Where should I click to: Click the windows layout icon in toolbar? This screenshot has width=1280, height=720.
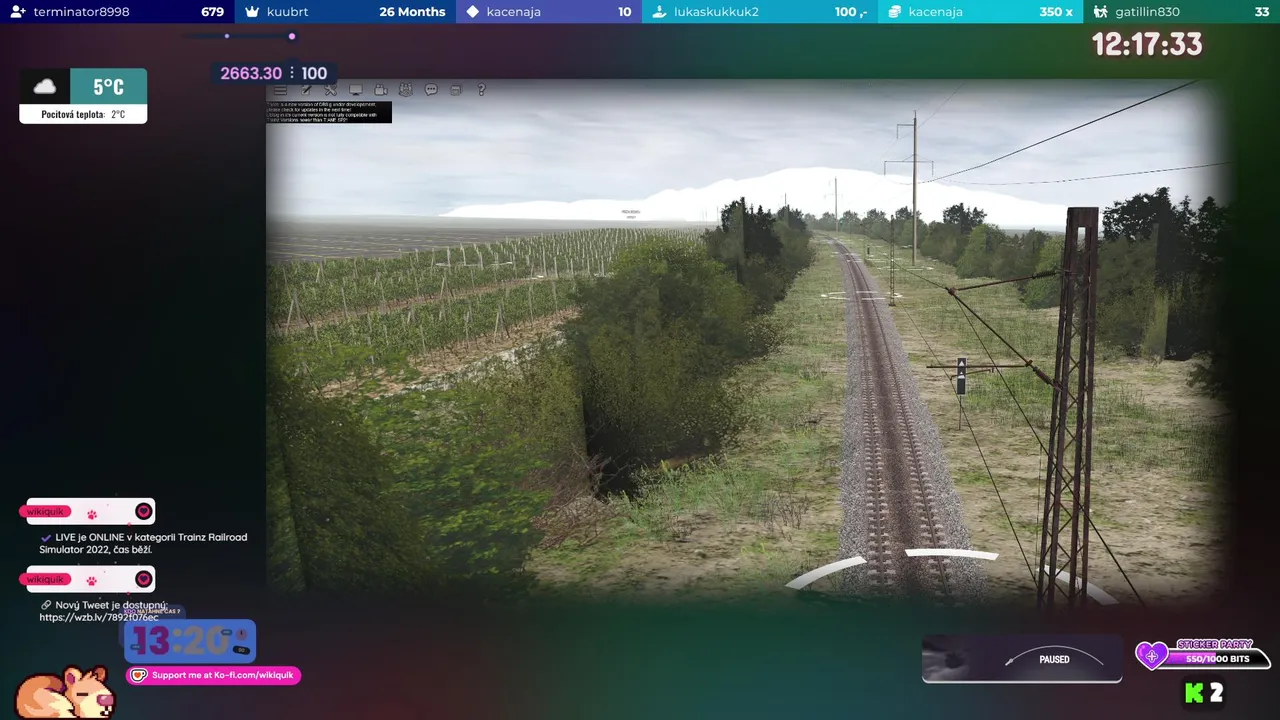pyautogui.click(x=456, y=90)
